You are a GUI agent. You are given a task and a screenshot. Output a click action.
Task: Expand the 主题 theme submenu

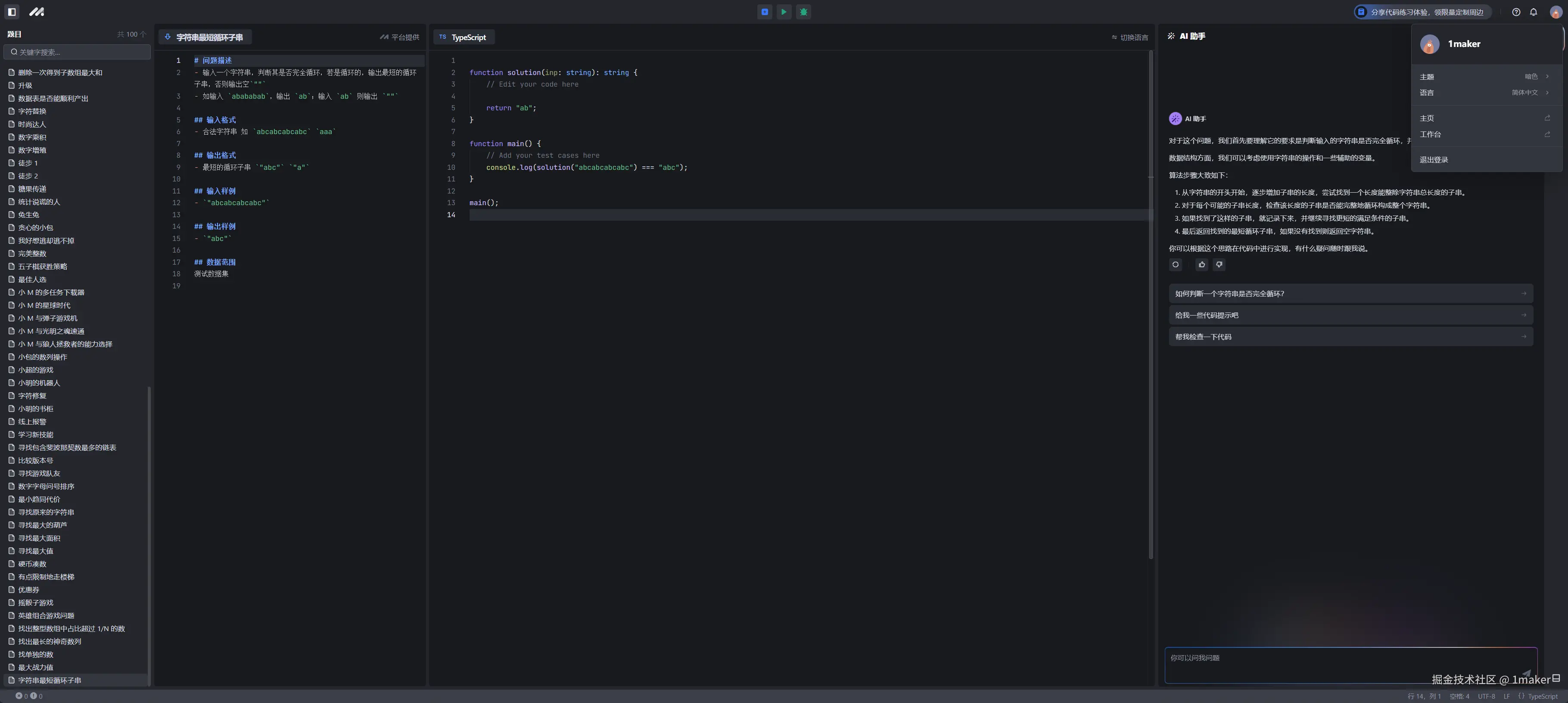coord(1484,77)
